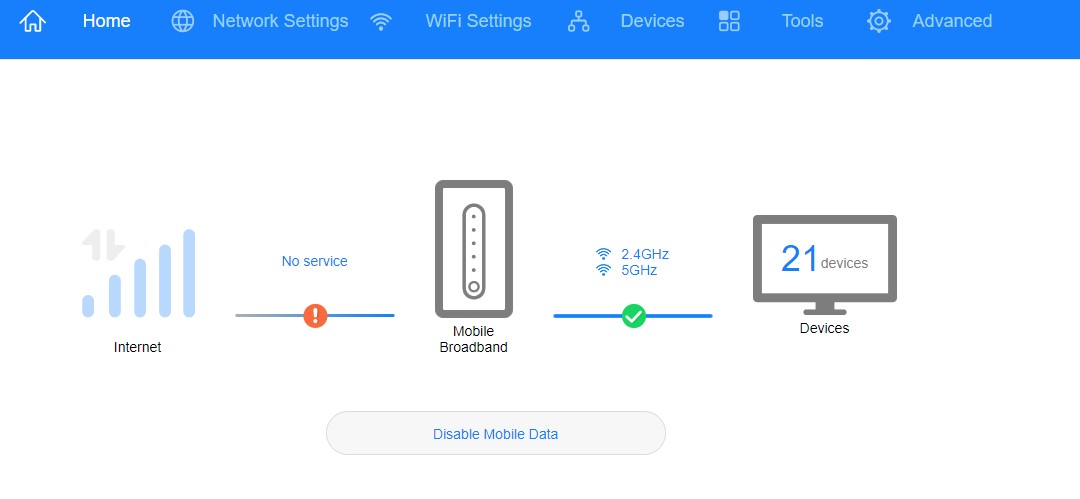Click the orange warning exclamation icon
The height and width of the screenshot is (499, 1080).
(316, 316)
